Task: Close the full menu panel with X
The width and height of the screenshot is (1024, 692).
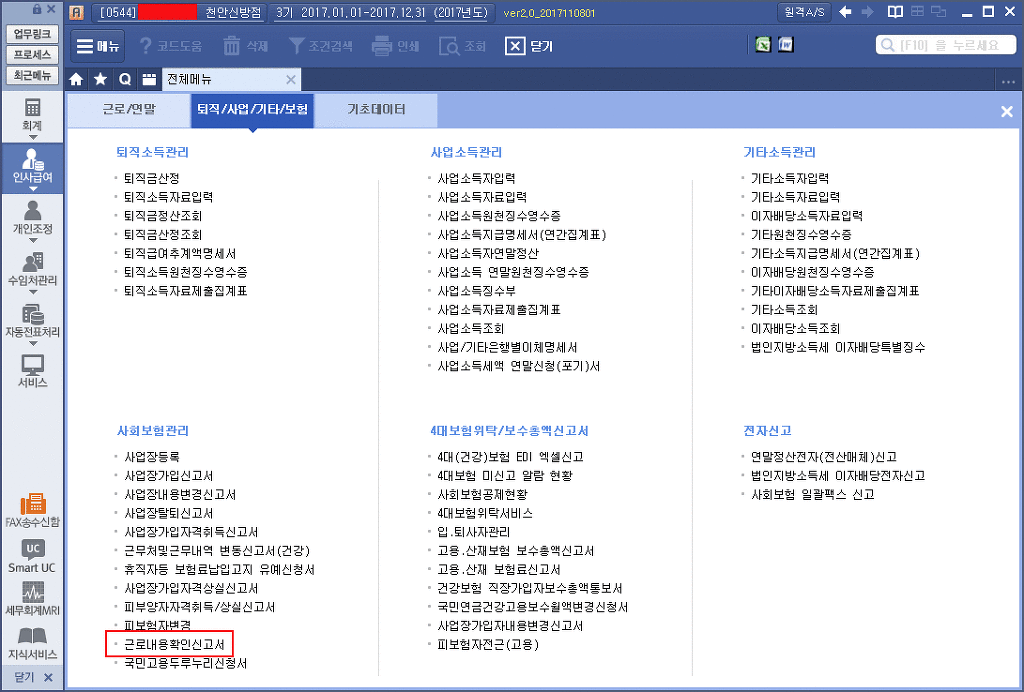Action: point(1006,112)
